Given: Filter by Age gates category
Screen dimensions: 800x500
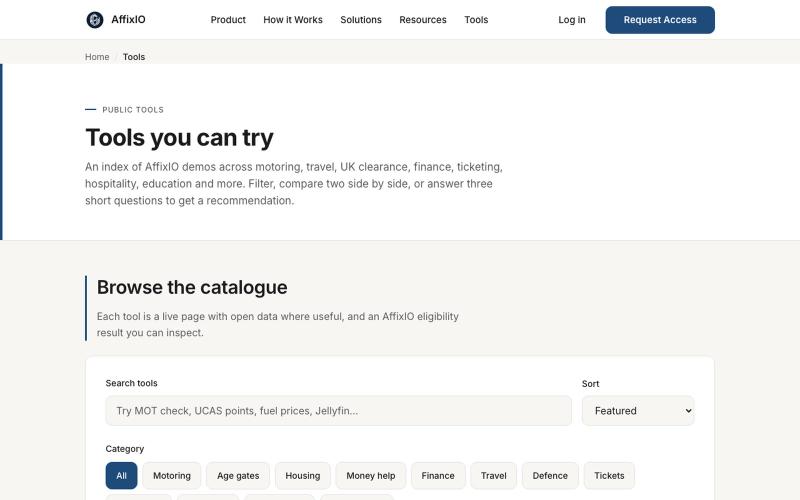Looking at the screenshot, I should coord(238,476).
